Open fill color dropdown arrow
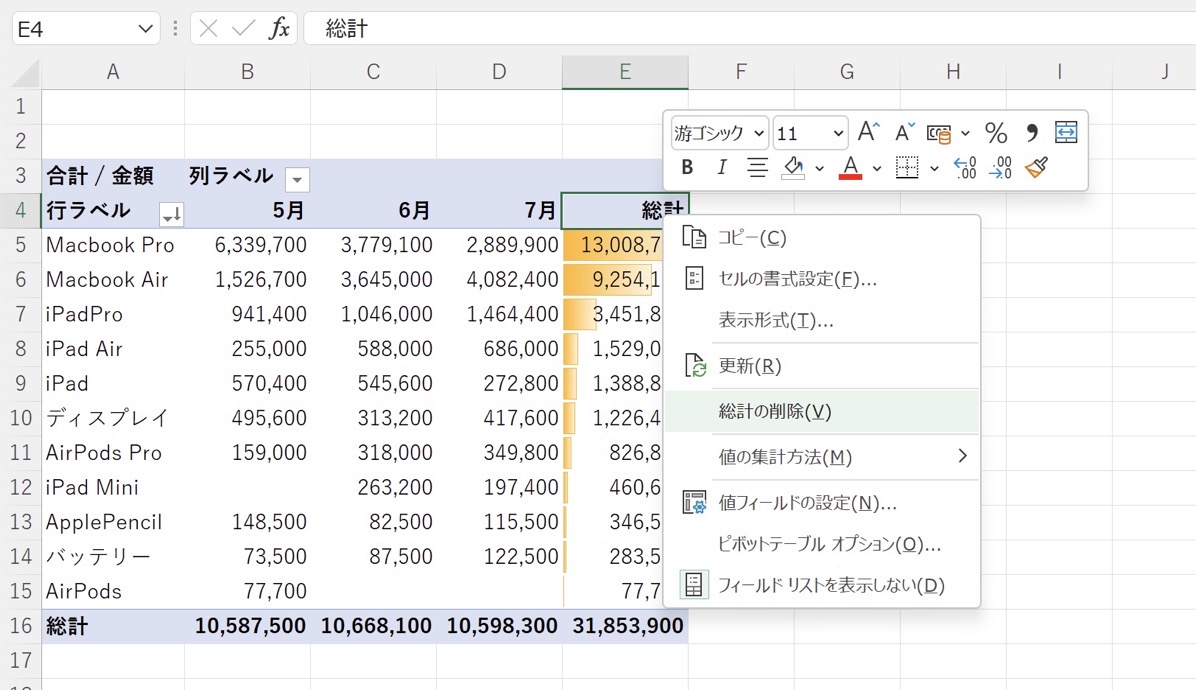 pos(819,168)
